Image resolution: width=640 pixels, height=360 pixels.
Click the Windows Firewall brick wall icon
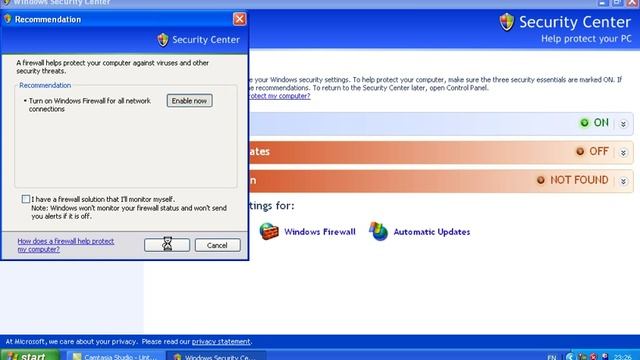pyautogui.click(x=269, y=231)
